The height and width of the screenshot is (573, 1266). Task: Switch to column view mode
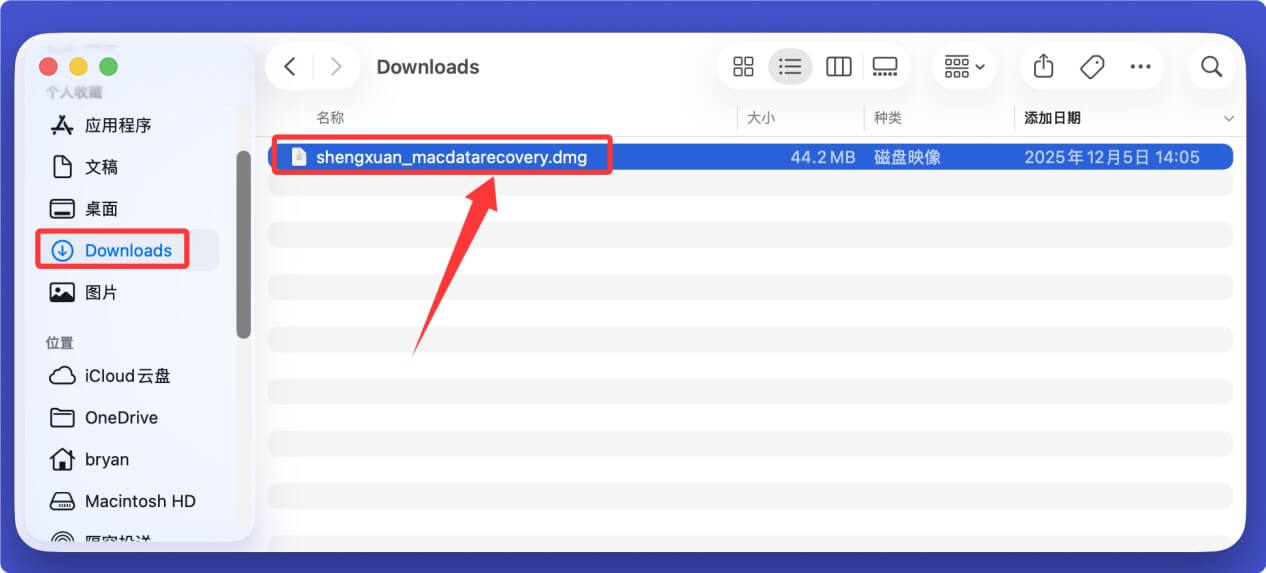click(838, 67)
